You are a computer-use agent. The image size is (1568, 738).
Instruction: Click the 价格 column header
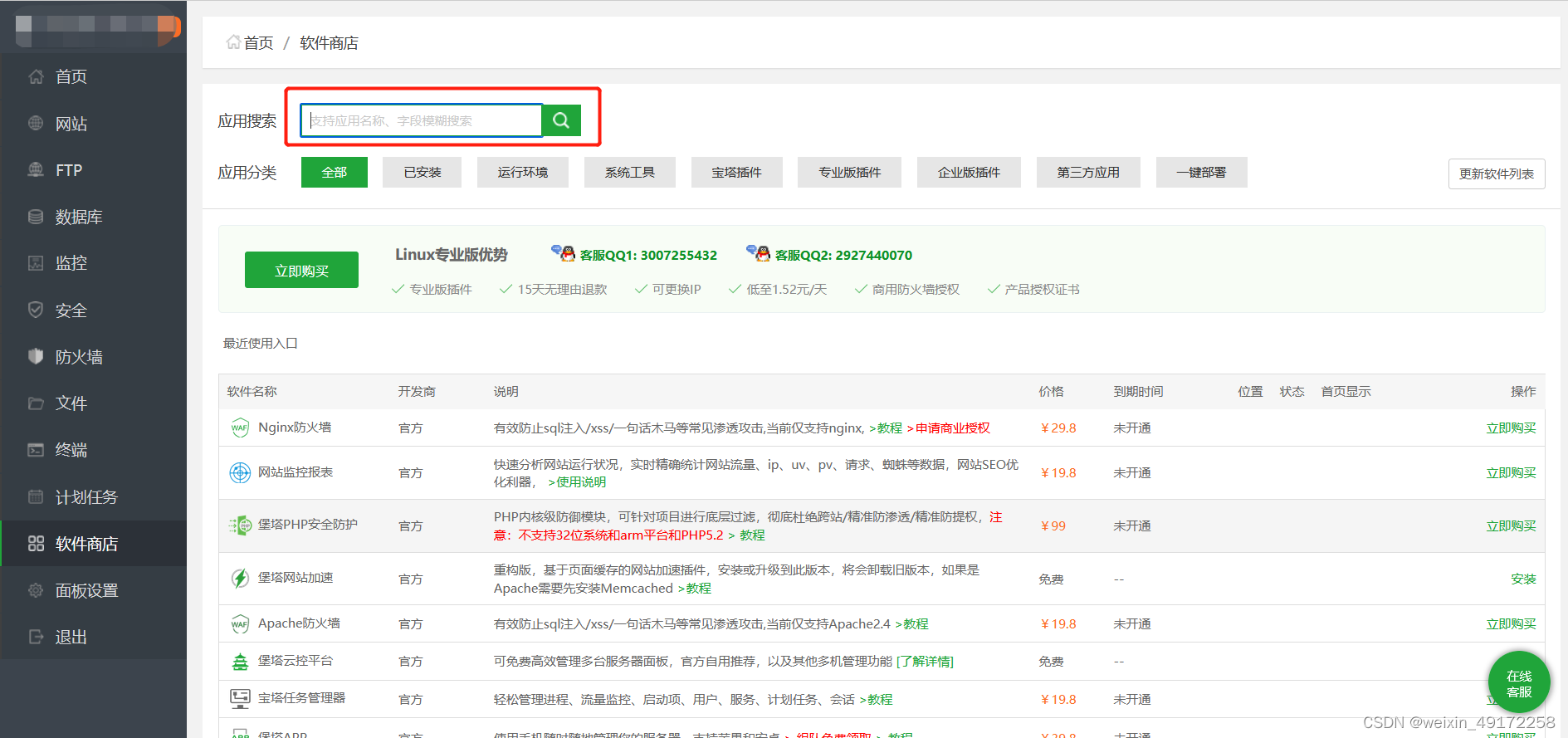coord(1051,392)
